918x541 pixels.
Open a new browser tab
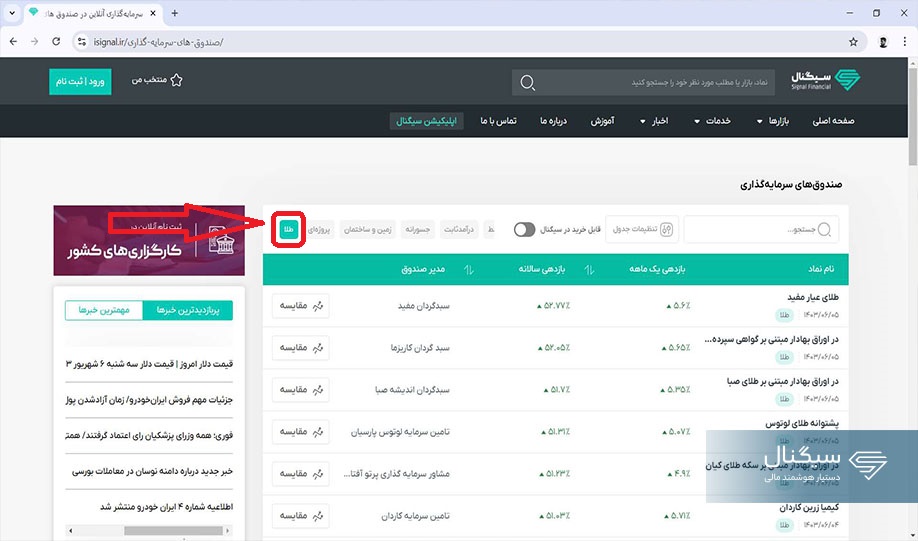click(x=174, y=13)
